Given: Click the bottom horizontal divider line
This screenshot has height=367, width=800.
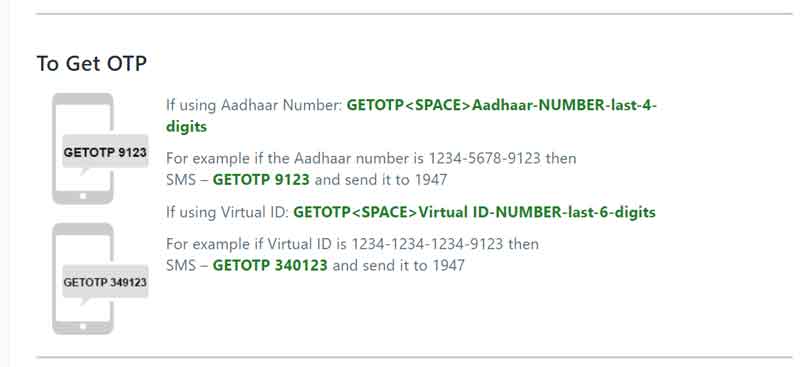Looking at the screenshot, I should pyautogui.click(x=413, y=357).
